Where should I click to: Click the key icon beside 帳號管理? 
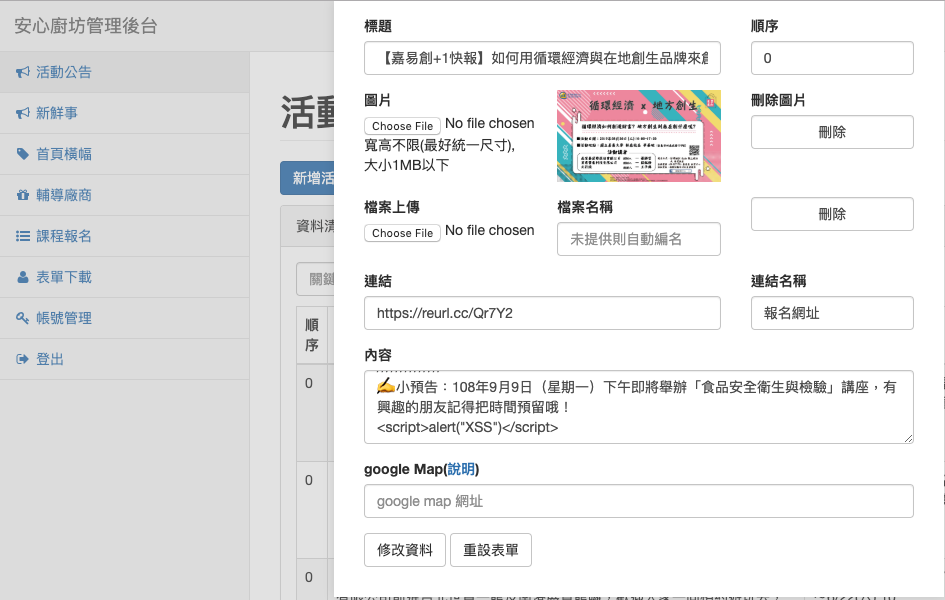23,318
